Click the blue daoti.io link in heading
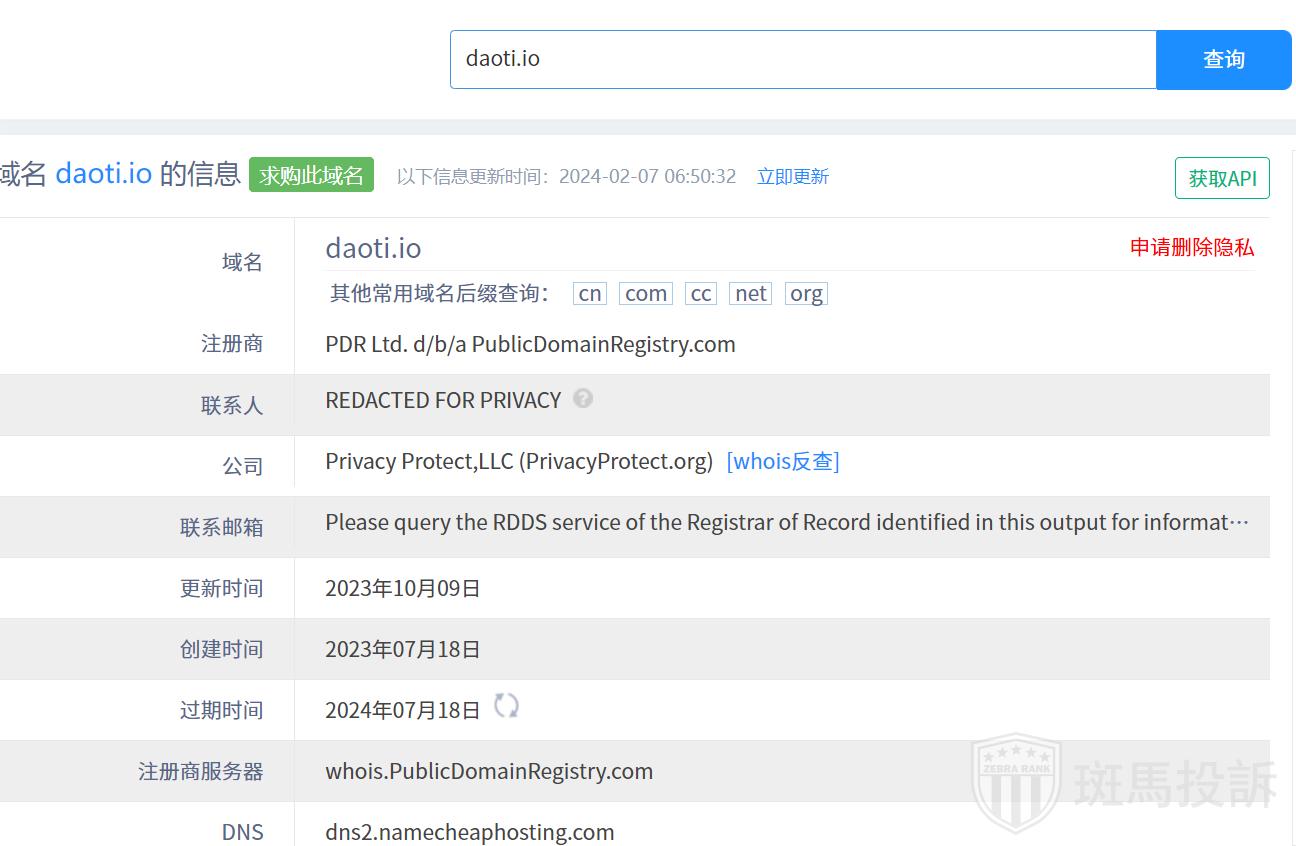 click(x=104, y=174)
